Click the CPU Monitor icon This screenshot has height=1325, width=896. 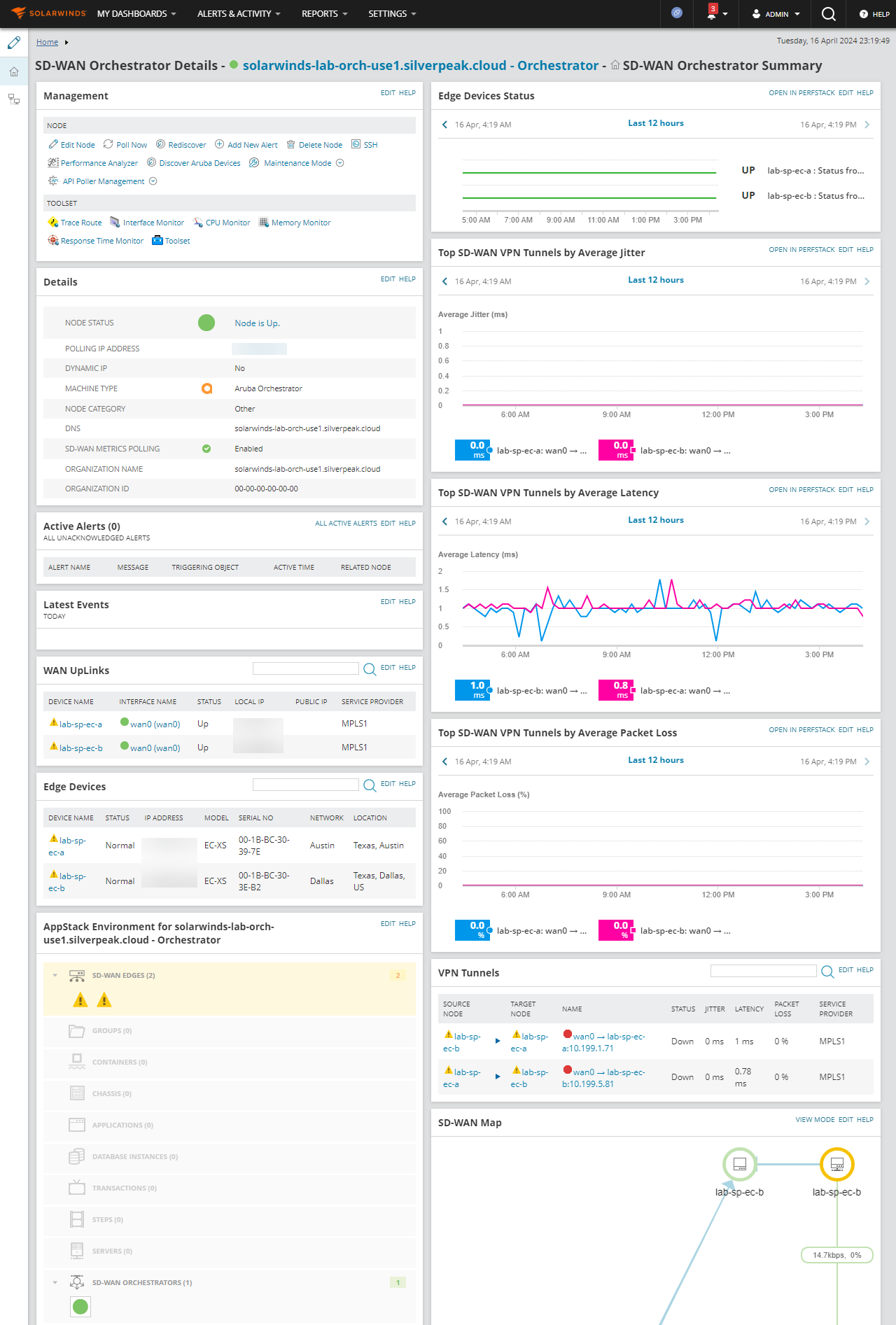(x=198, y=222)
